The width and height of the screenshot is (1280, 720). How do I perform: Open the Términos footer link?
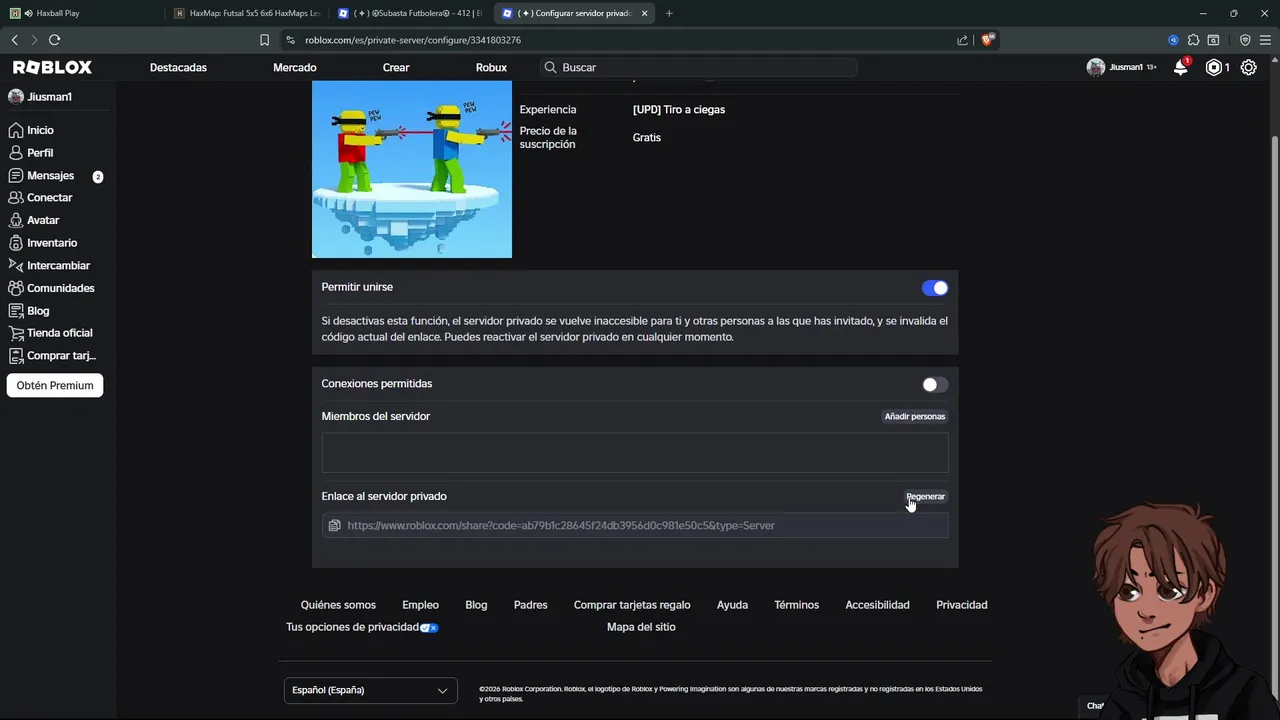pyautogui.click(x=796, y=605)
